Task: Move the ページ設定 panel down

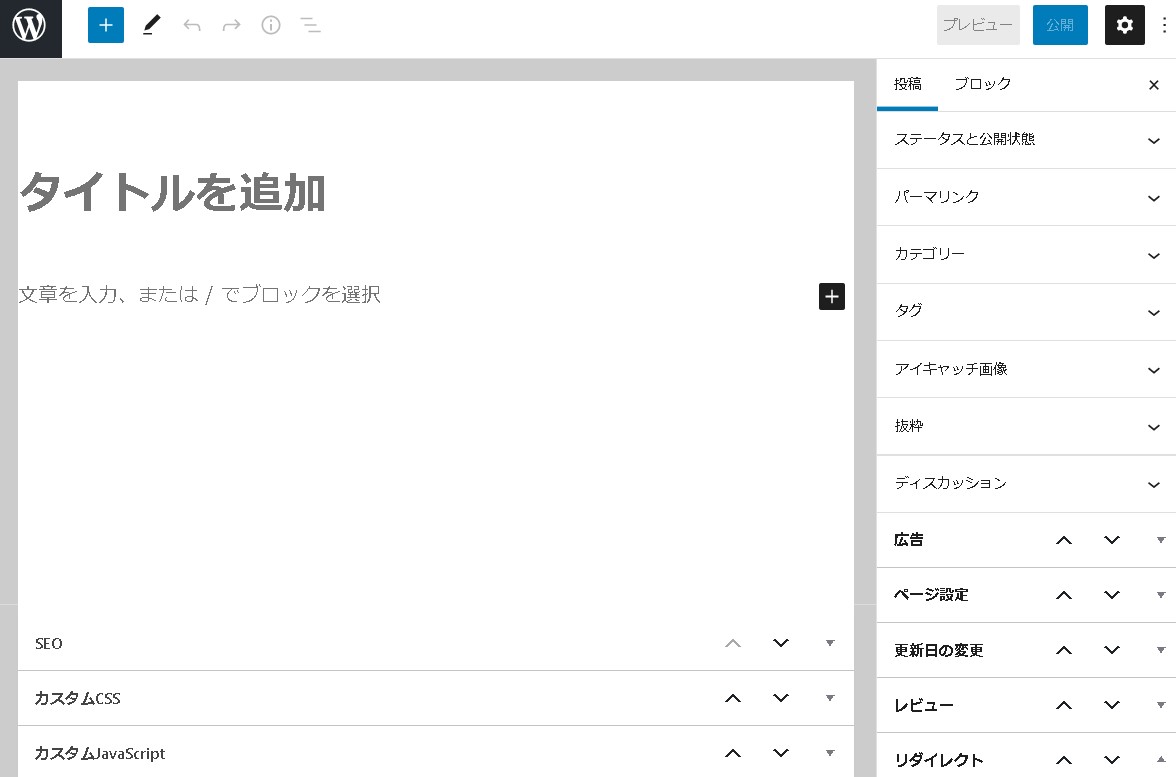Action: (1112, 595)
